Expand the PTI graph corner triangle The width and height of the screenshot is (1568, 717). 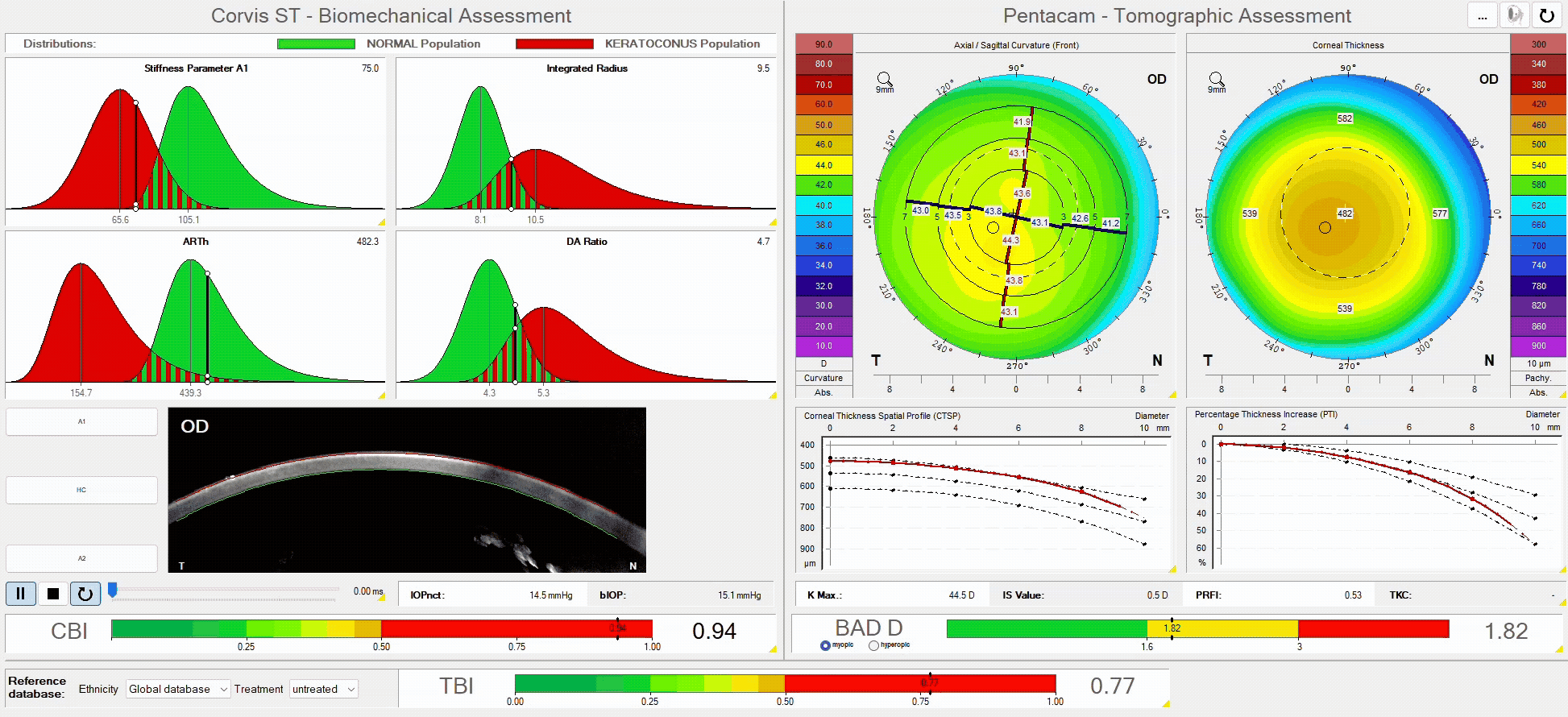[1563, 569]
